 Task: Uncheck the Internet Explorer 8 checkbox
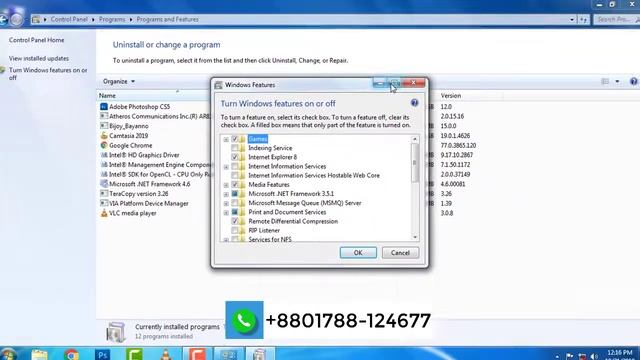point(235,157)
